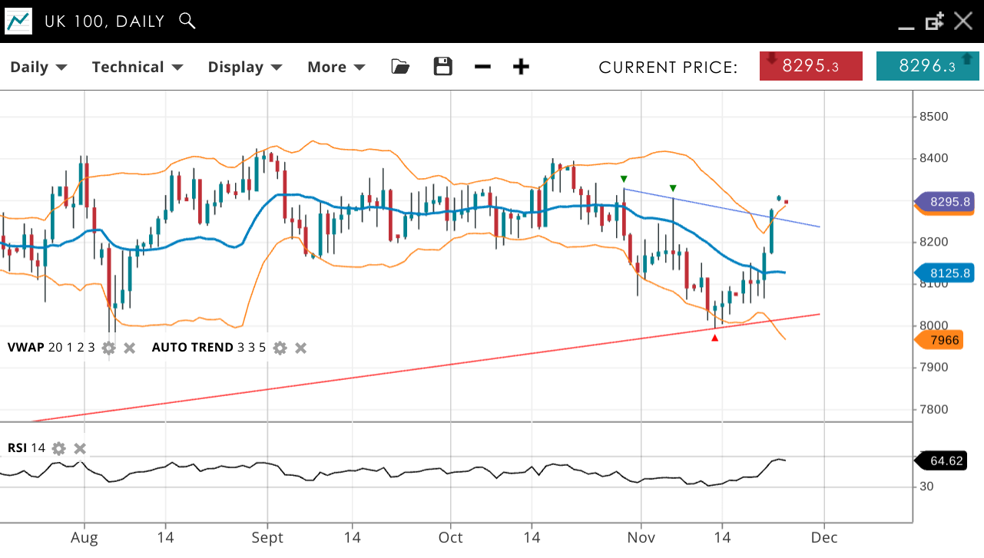Open the folder icon to load chart

click(x=400, y=67)
